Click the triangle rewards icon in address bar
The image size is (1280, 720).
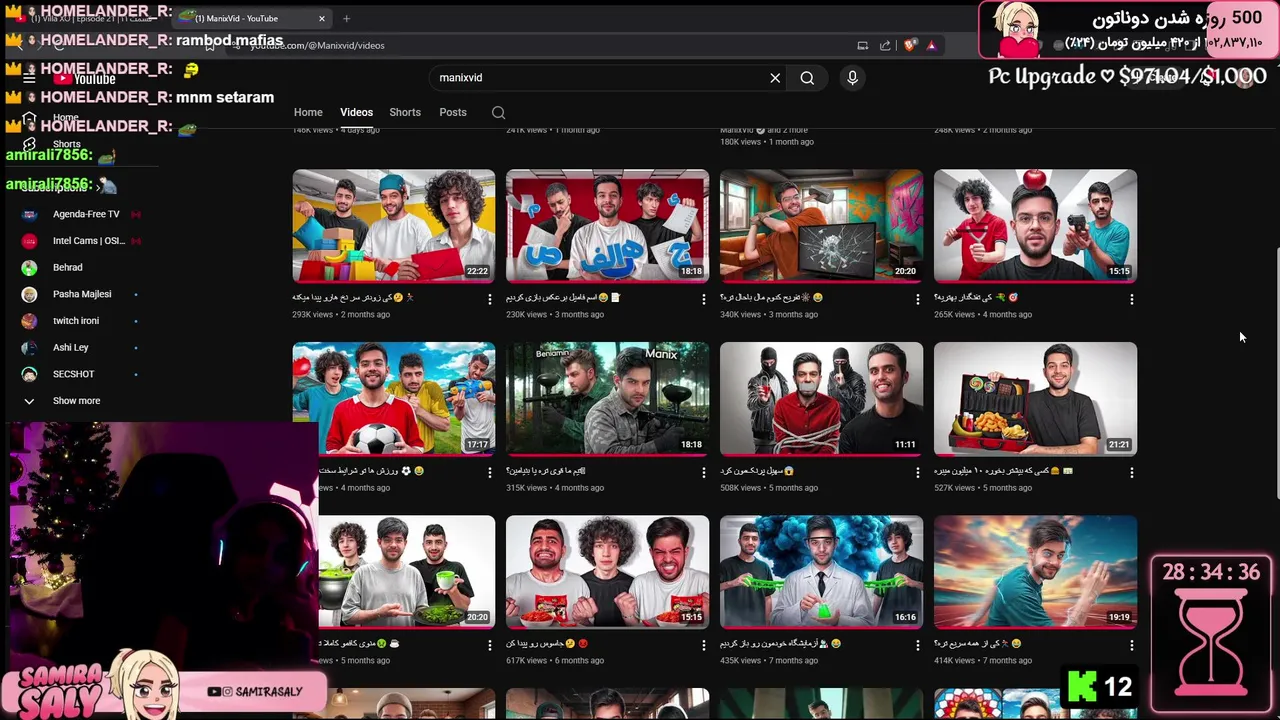(x=931, y=45)
